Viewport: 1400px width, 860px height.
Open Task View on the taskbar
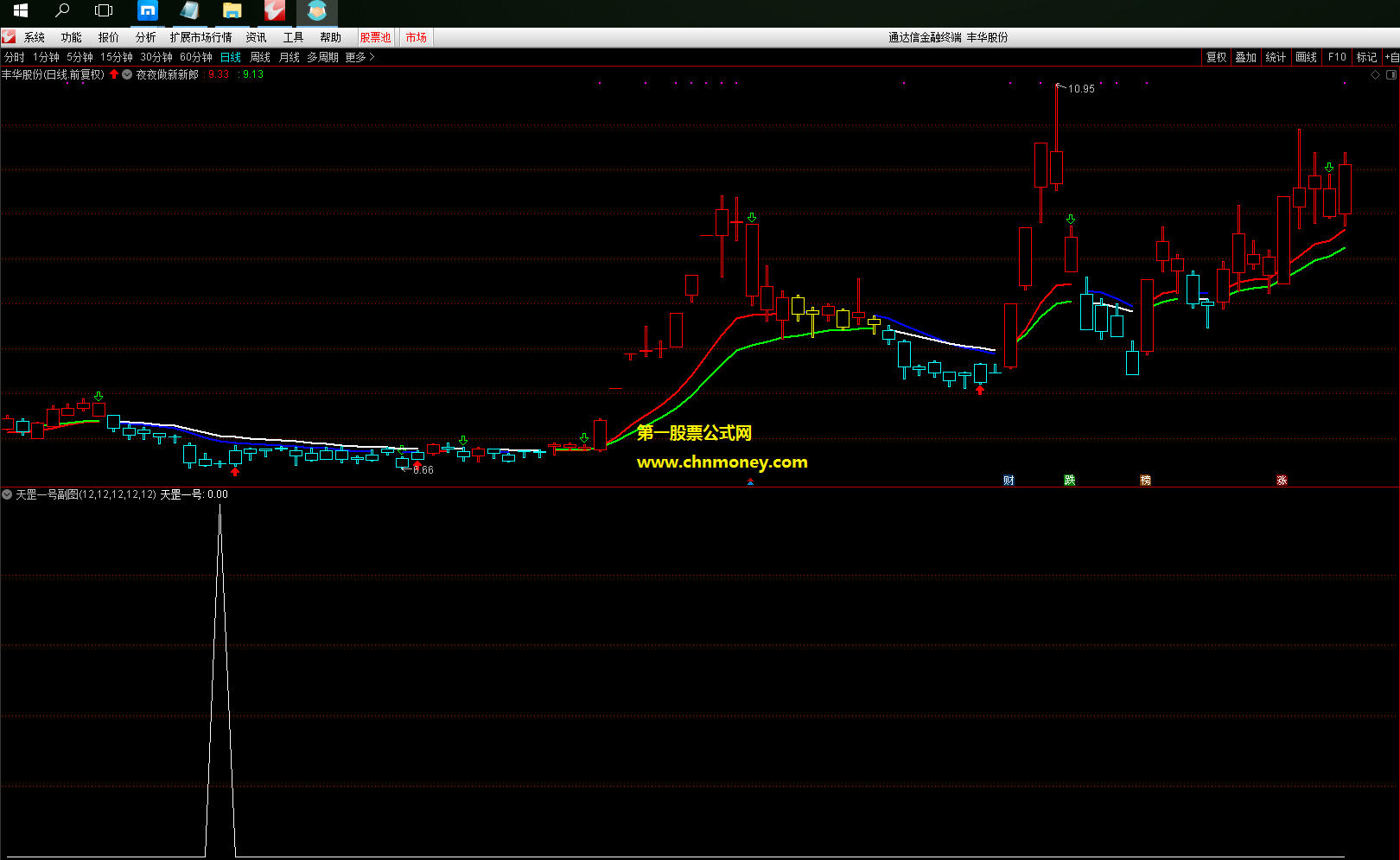pyautogui.click(x=104, y=11)
